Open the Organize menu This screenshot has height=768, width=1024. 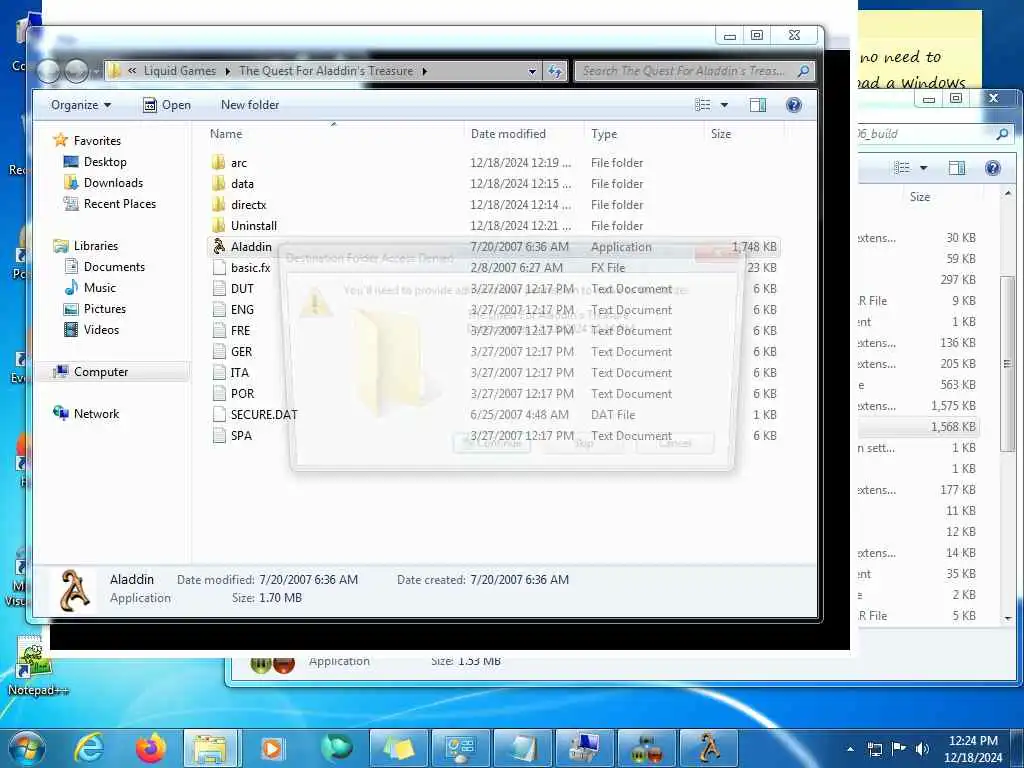[81, 104]
